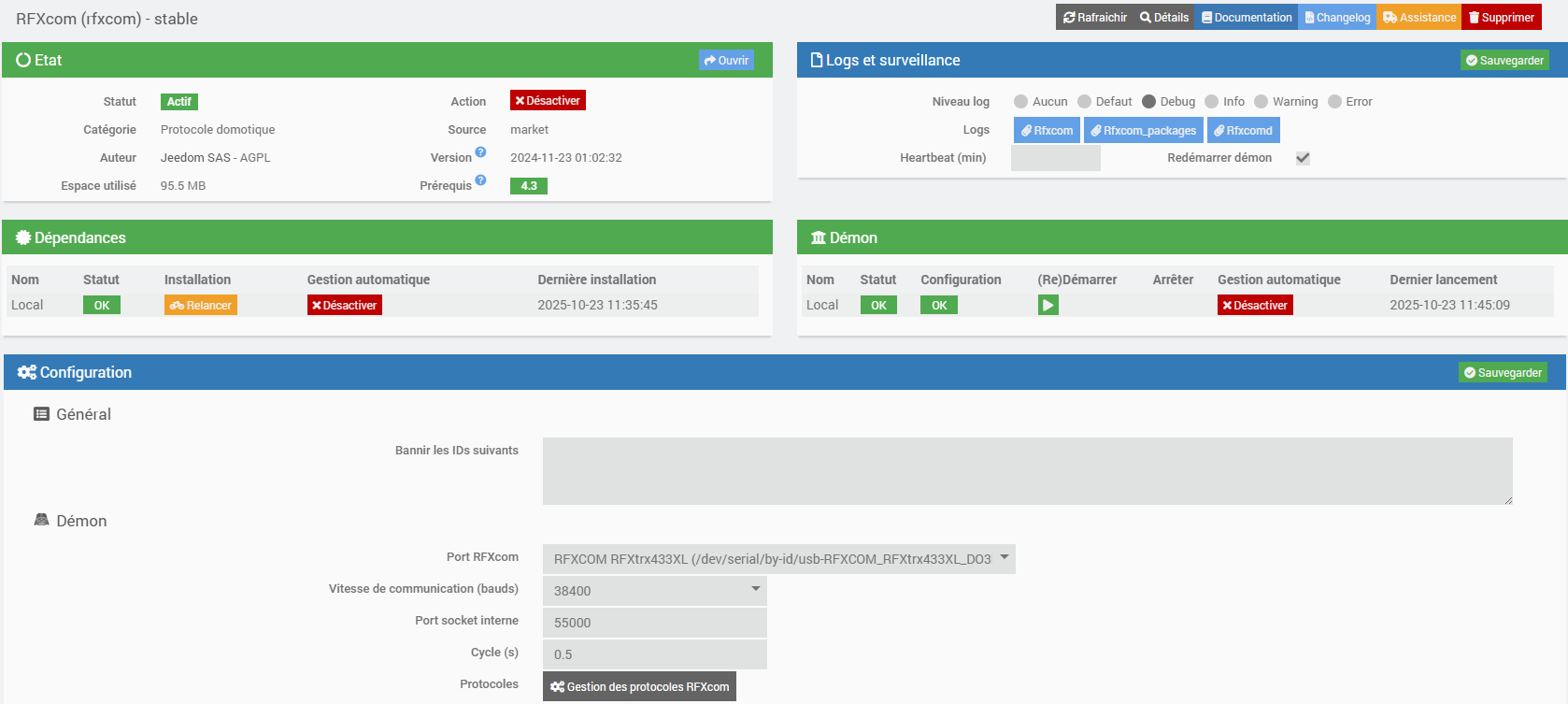The height and width of the screenshot is (704, 1568).
Task: Click the Rafraichir refresh button
Action: 1095,18
